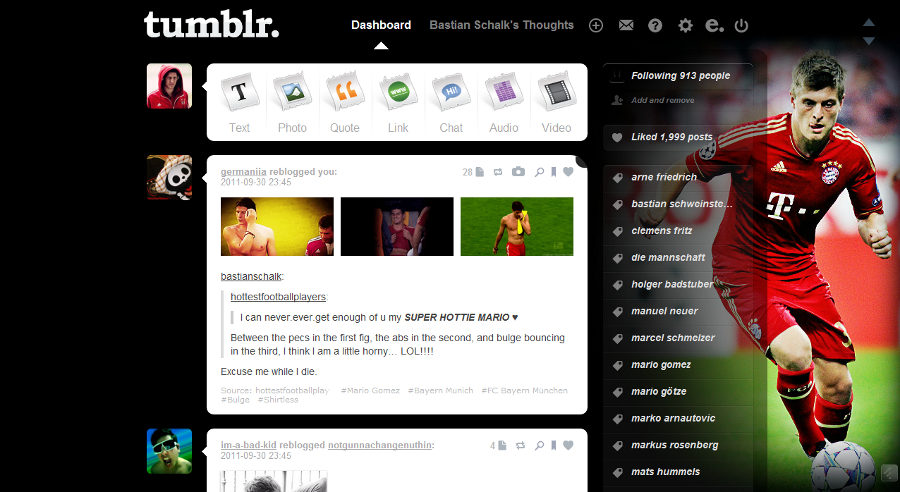900x492 pixels.
Task: Click the germaniia skull avatar
Action: [169, 177]
